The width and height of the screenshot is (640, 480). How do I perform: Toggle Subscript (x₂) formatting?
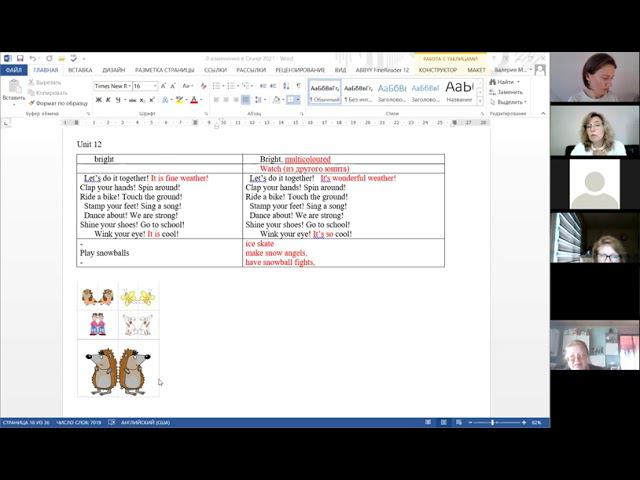click(x=142, y=100)
